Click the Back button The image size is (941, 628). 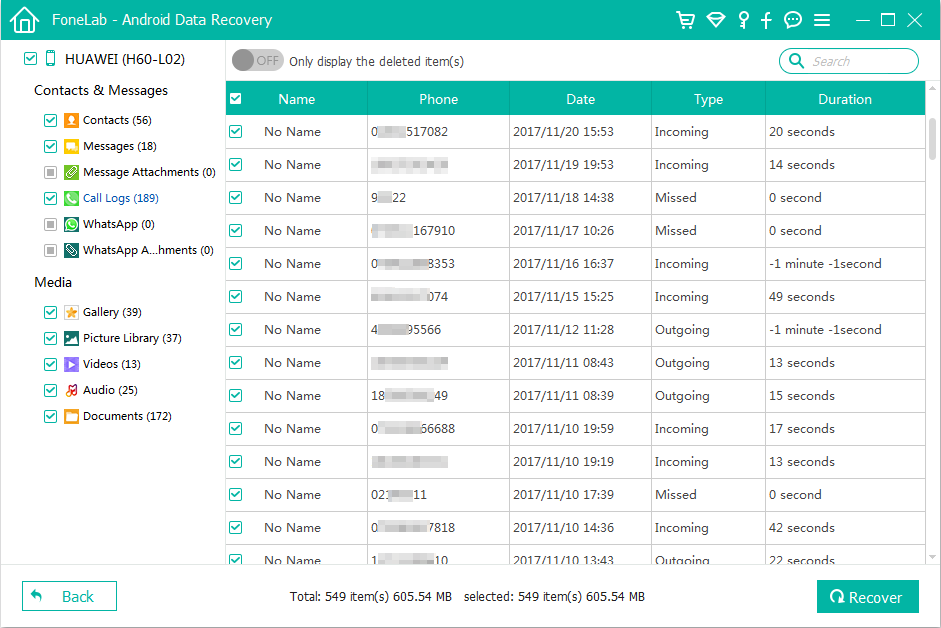pyautogui.click(x=68, y=596)
